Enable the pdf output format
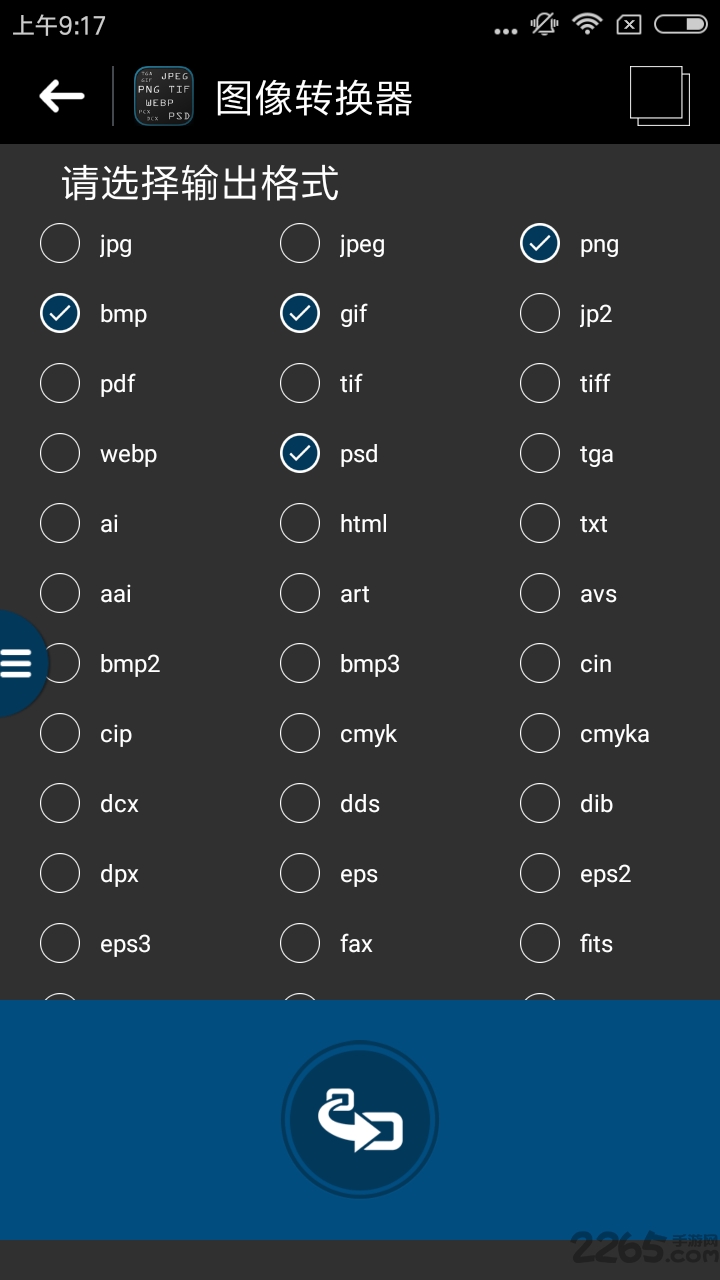The image size is (720, 1280). pyautogui.click(x=60, y=383)
